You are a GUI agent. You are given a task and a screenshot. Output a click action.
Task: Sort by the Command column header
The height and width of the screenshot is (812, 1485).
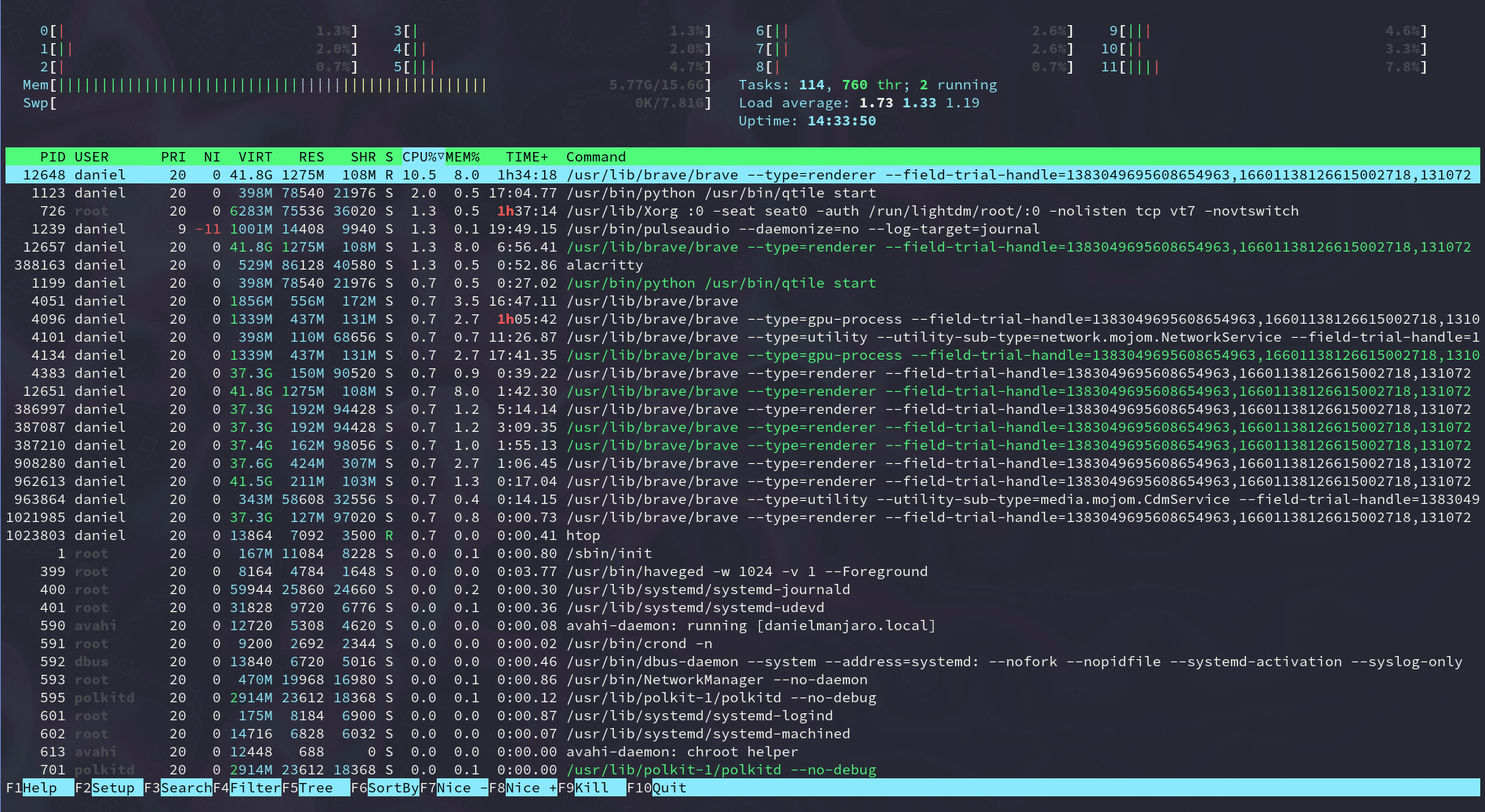coord(596,157)
